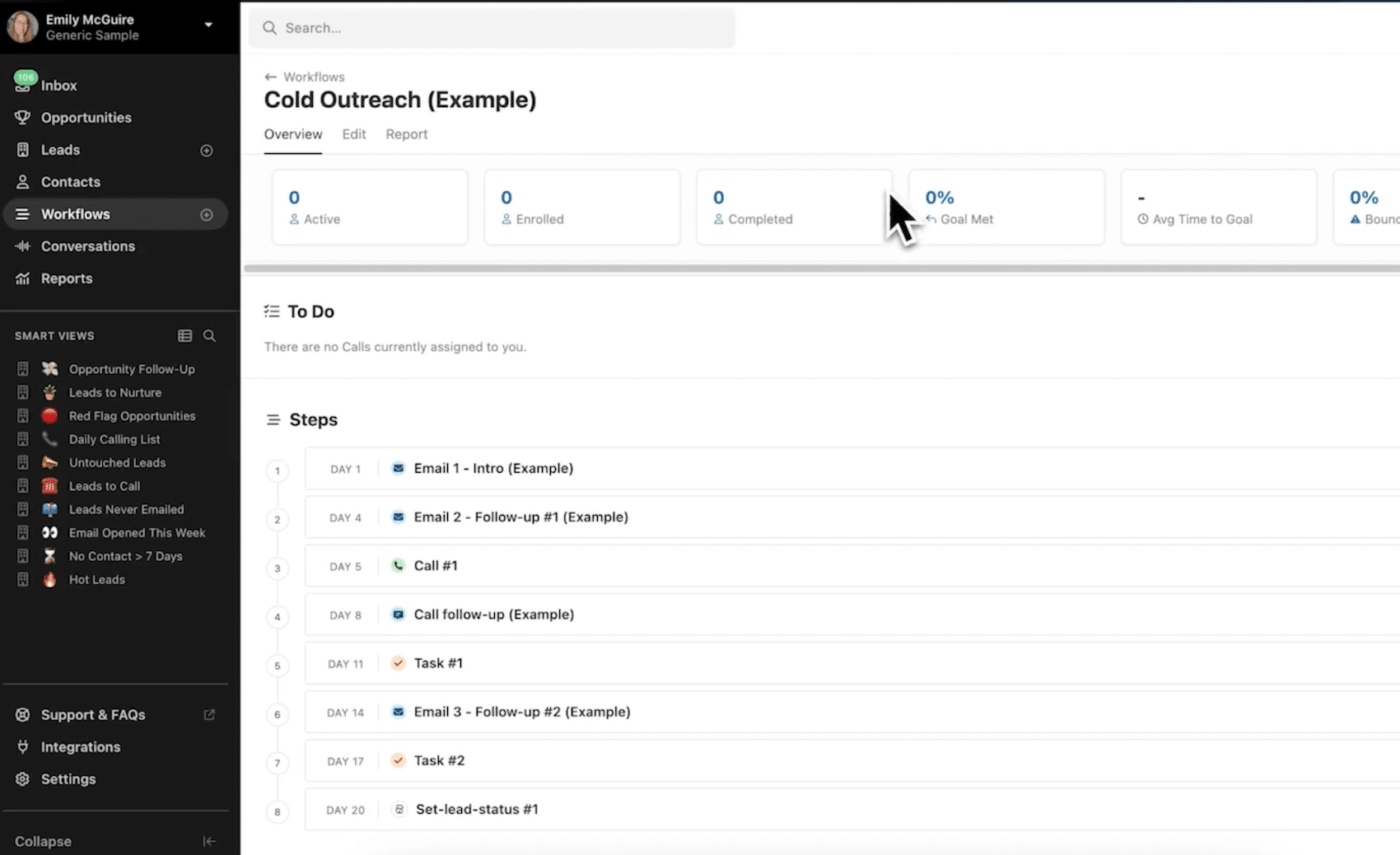Open the Task #2 step
The height and width of the screenshot is (855, 1400).
point(852,760)
